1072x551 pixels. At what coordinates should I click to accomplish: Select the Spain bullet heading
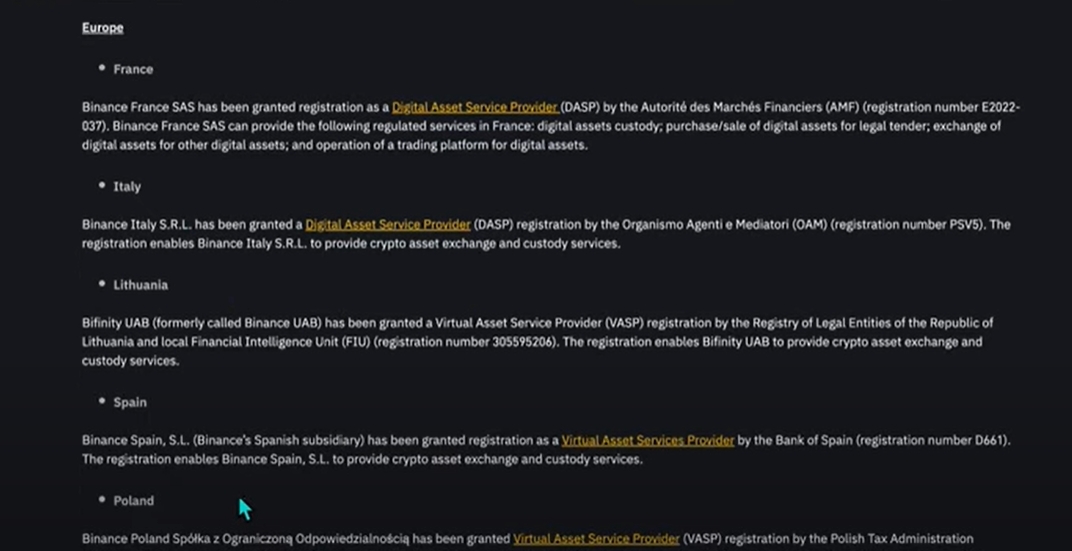130,403
